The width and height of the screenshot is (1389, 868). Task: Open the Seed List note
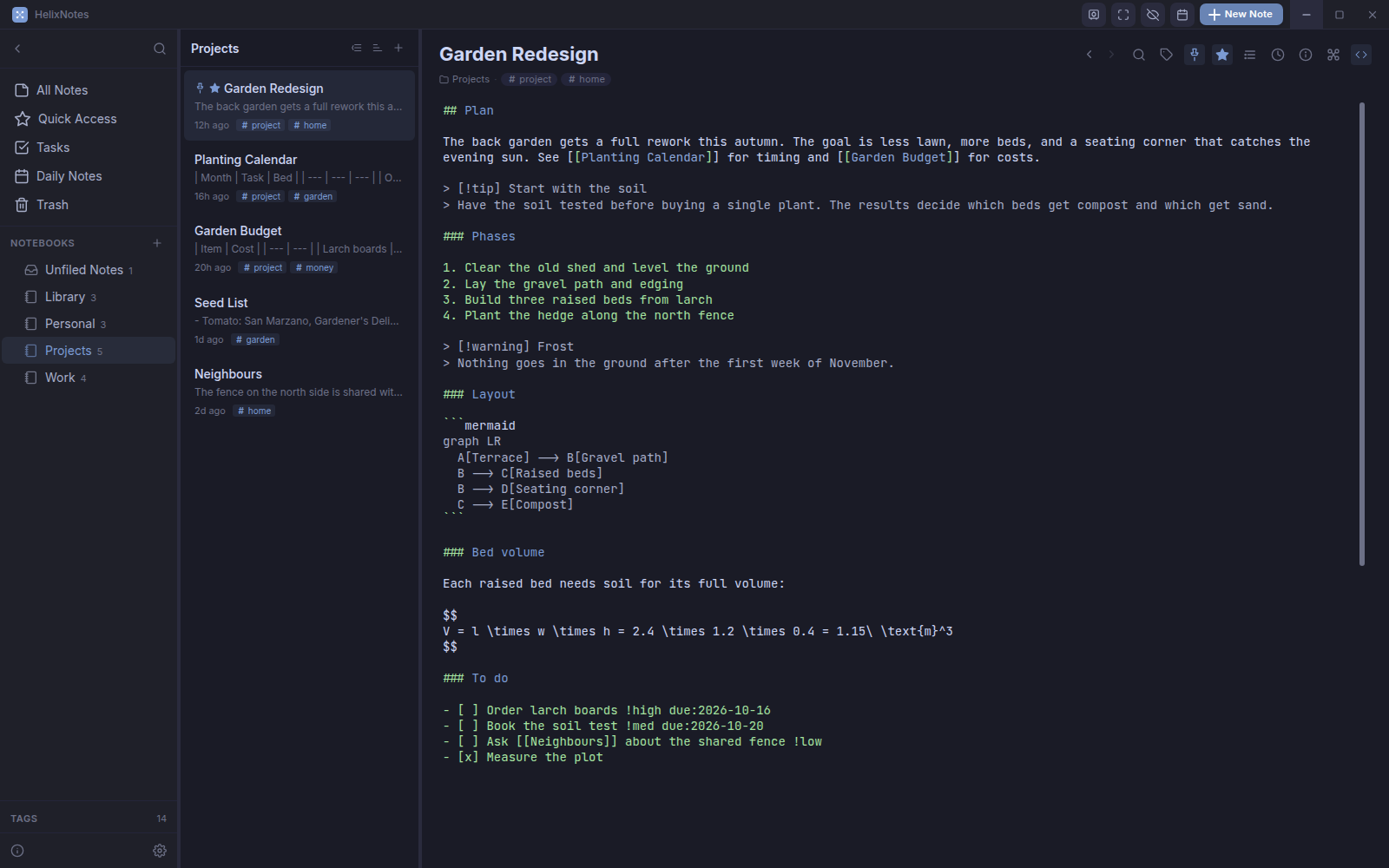click(x=300, y=320)
